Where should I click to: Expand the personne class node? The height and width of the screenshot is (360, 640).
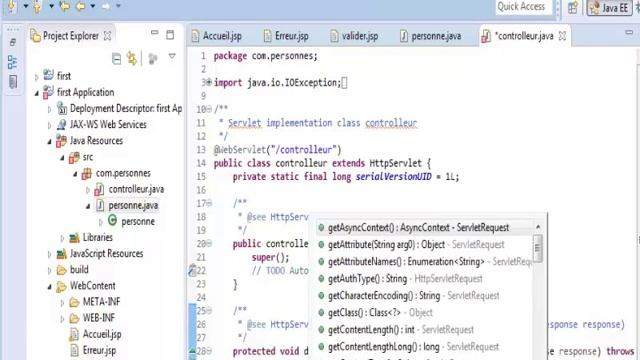[x=101, y=222]
